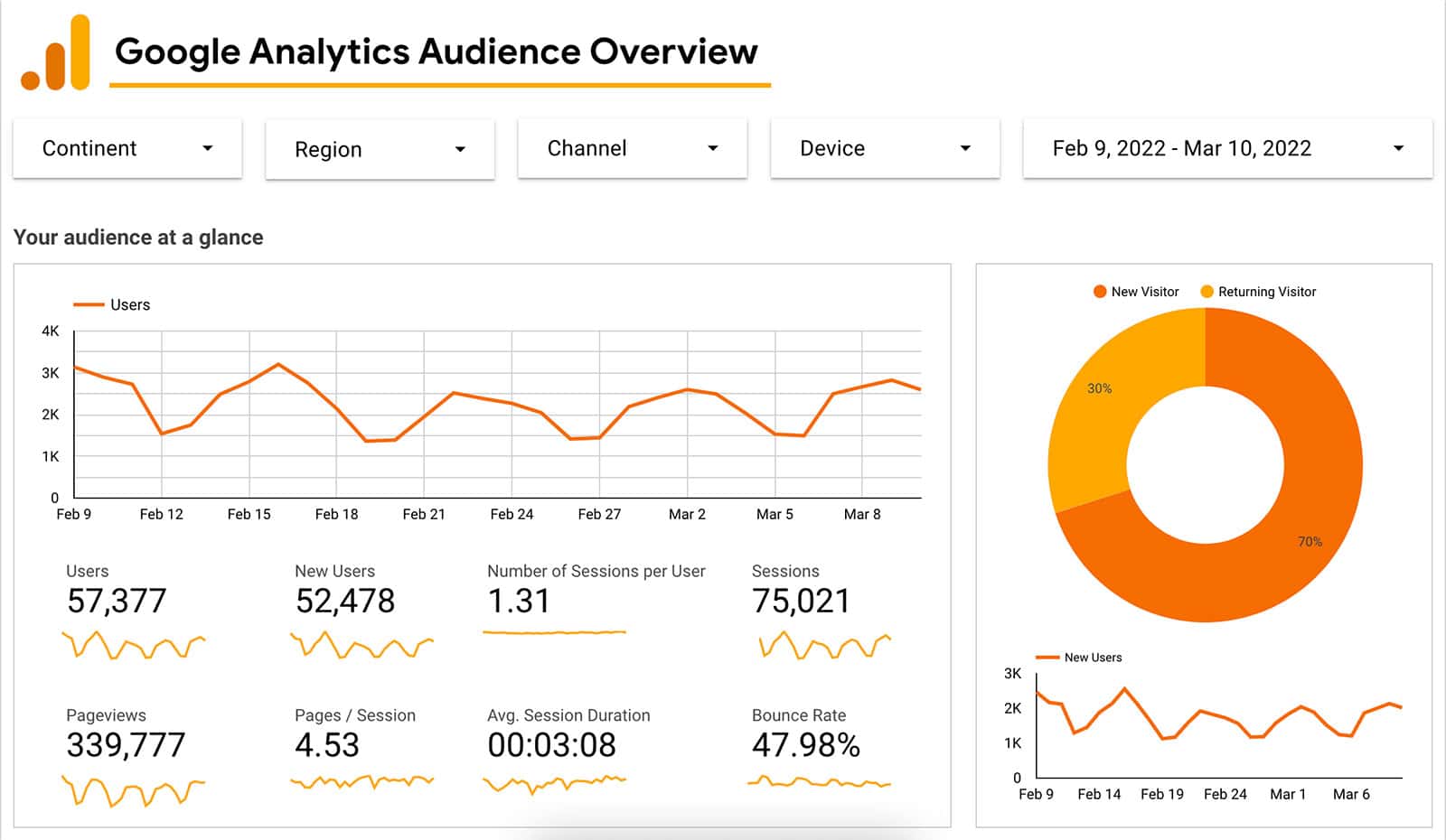This screenshot has height=840, width=1446.
Task: Click the Mar 6 axis label on New Users chart
Action: pyautogui.click(x=1351, y=794)
